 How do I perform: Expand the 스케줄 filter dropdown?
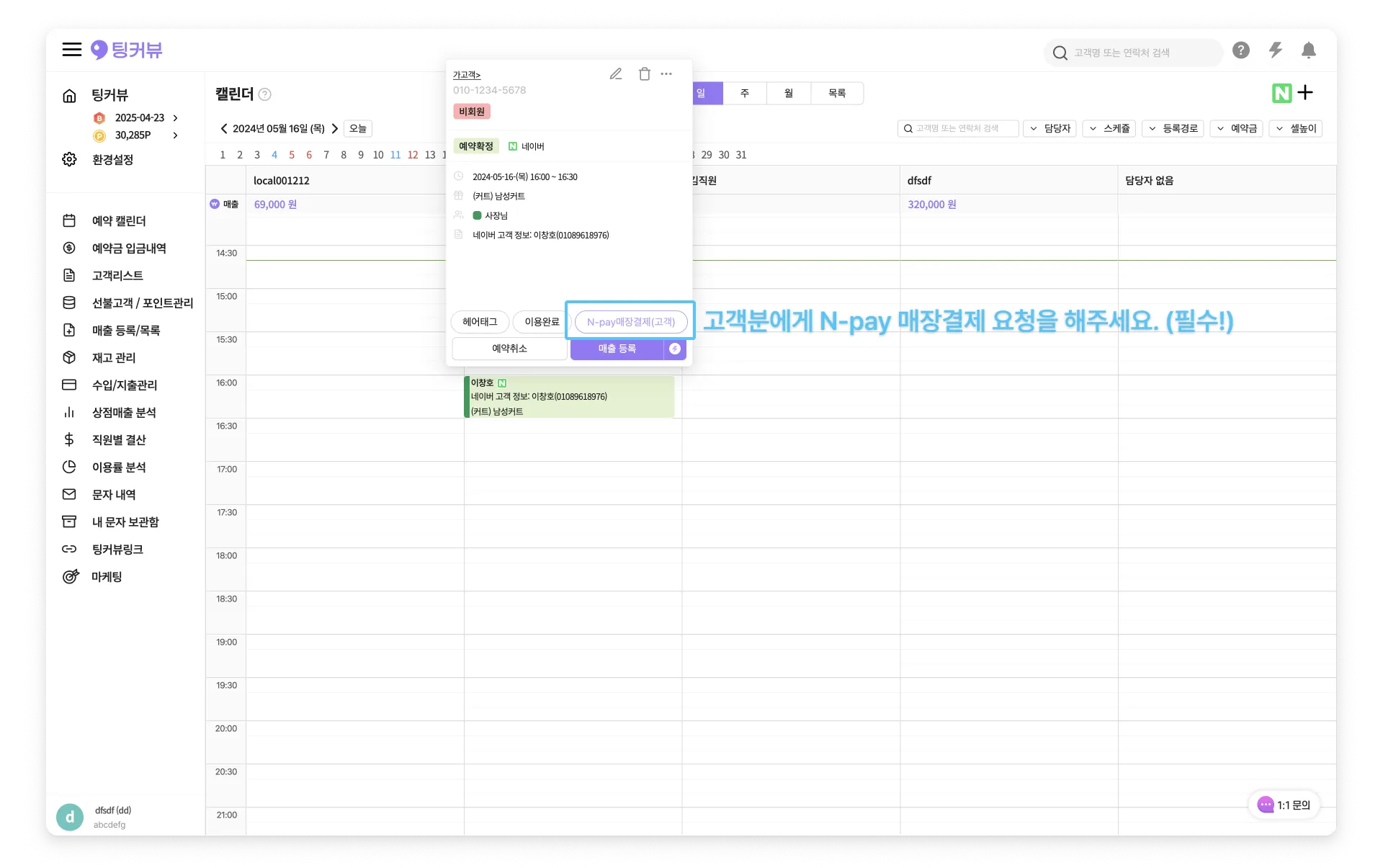(1109, 128)
